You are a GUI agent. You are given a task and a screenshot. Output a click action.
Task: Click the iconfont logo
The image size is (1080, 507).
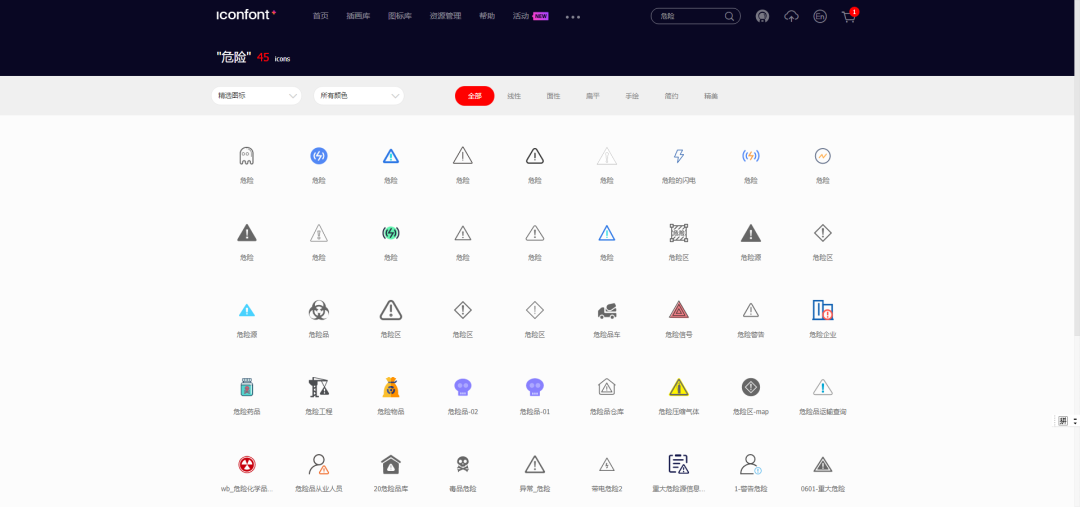coord(246,15)
